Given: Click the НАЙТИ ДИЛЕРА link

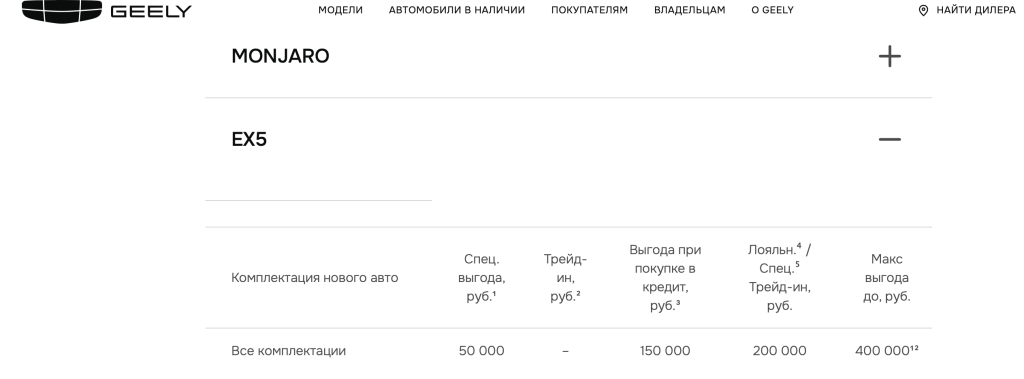Looking at the screenshot, I should pos(976,10).
